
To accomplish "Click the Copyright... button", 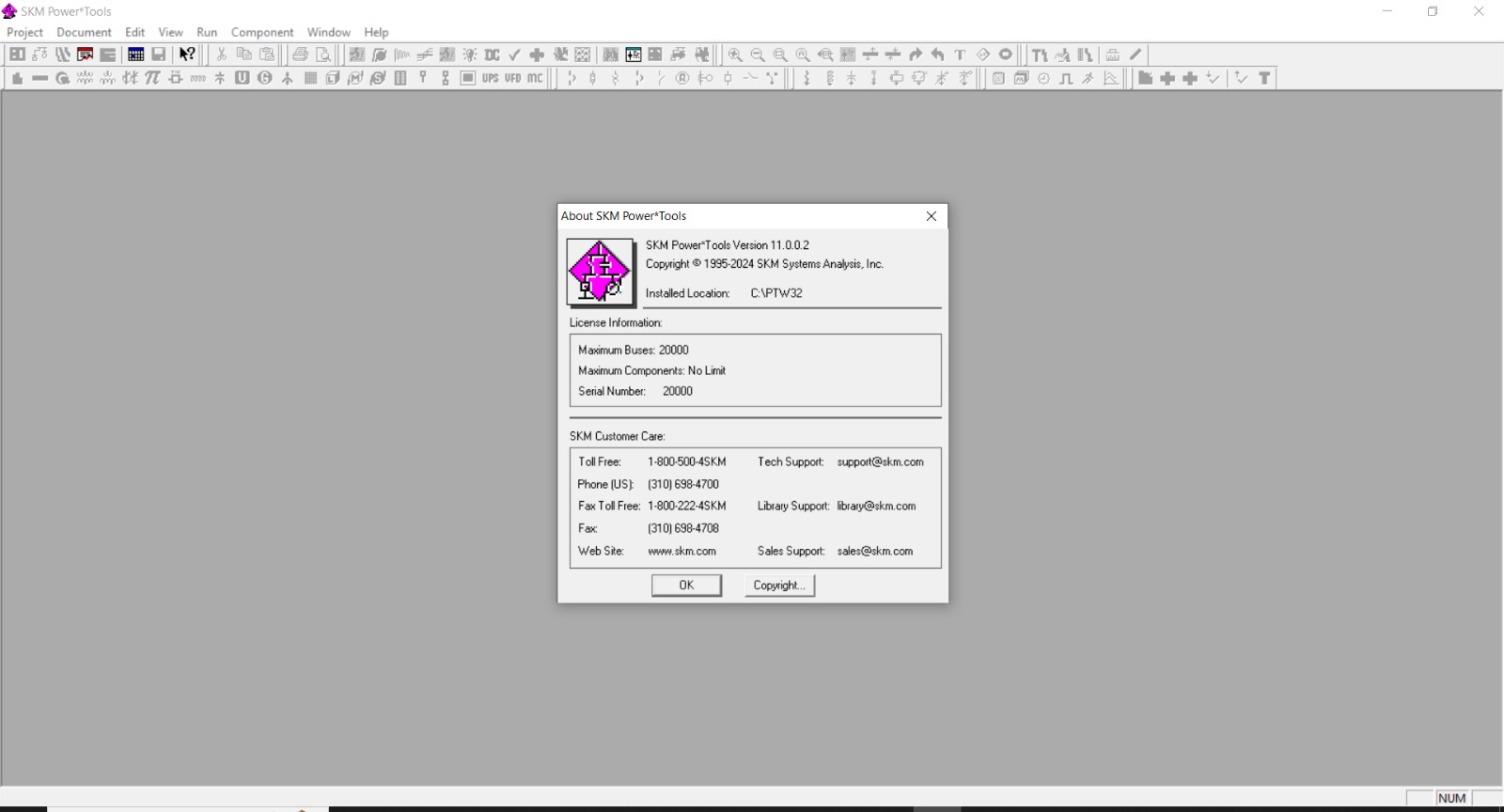I will tap(779, 586).
